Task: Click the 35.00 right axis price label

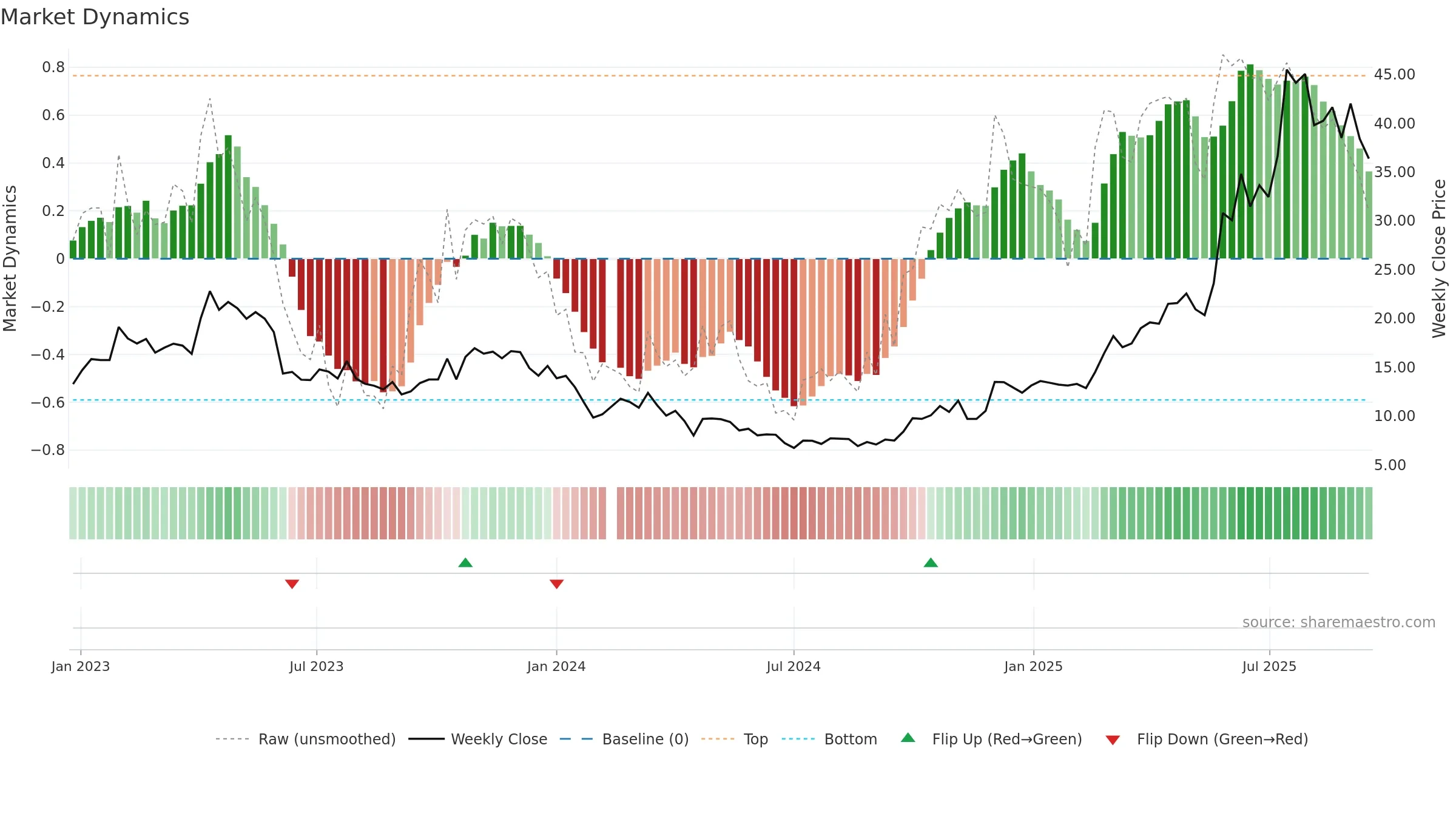Action: [1394, 172]
